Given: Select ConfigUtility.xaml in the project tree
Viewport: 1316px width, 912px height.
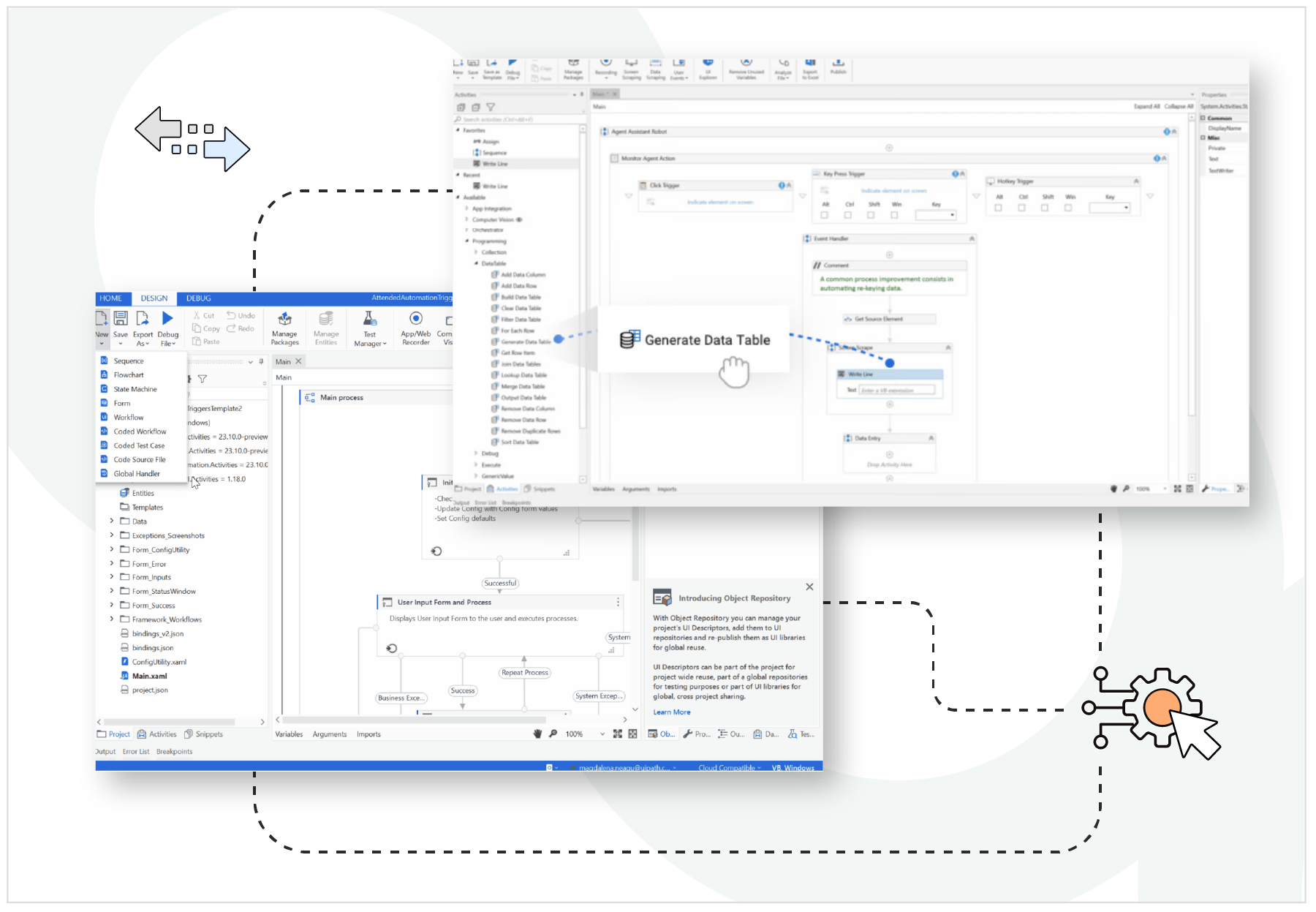Looking at the screenshot, I should pyautogui.click(x=159, y=662).
